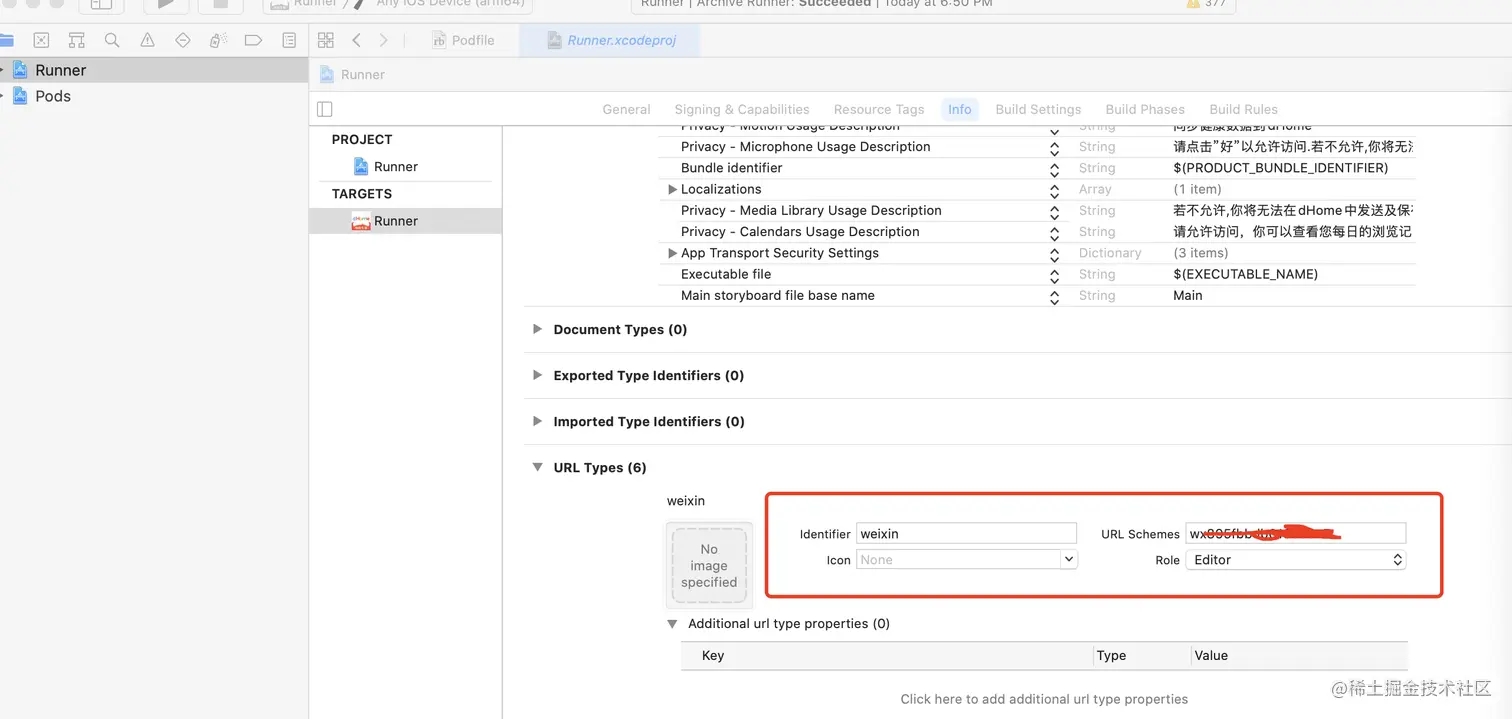The image size is (1512, 719).
Task: Click the Calendars Usage Description stepper
Action: (x=1054, y=232)
